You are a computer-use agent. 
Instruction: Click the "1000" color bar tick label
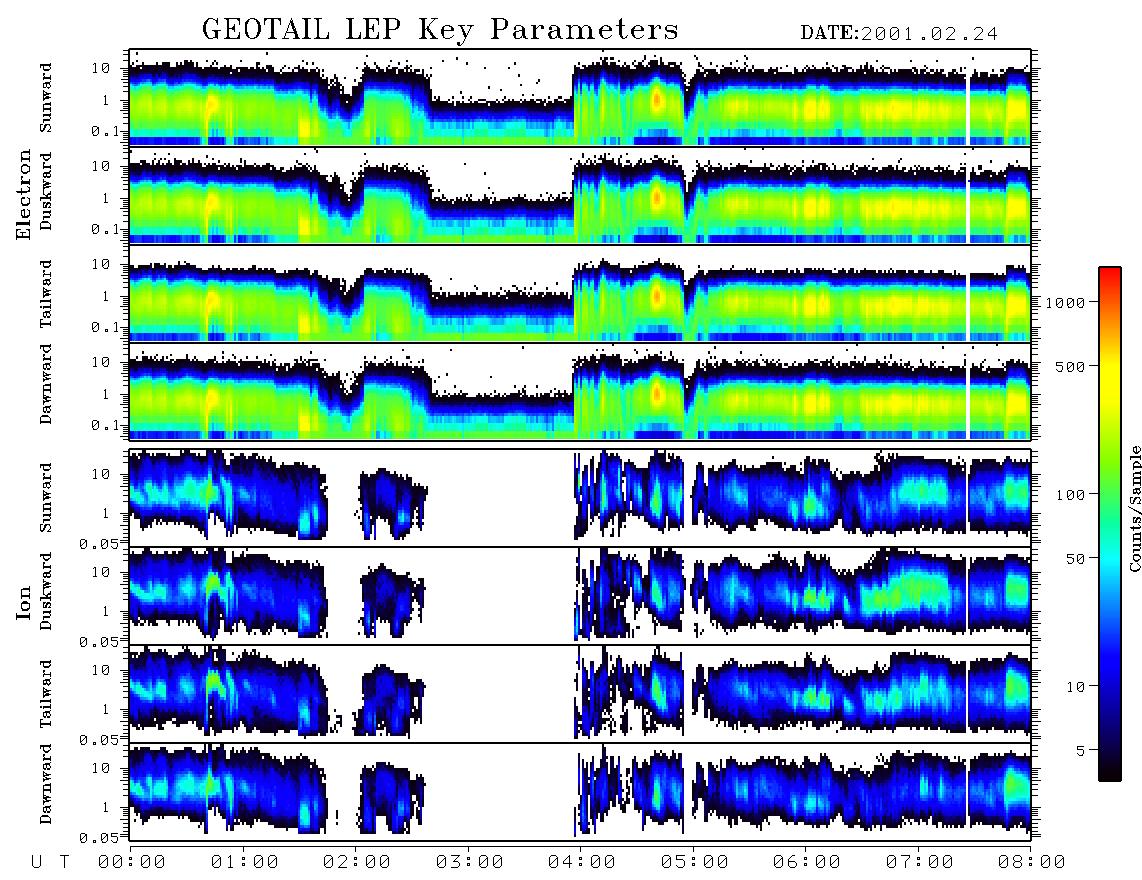pos(1066,302)
